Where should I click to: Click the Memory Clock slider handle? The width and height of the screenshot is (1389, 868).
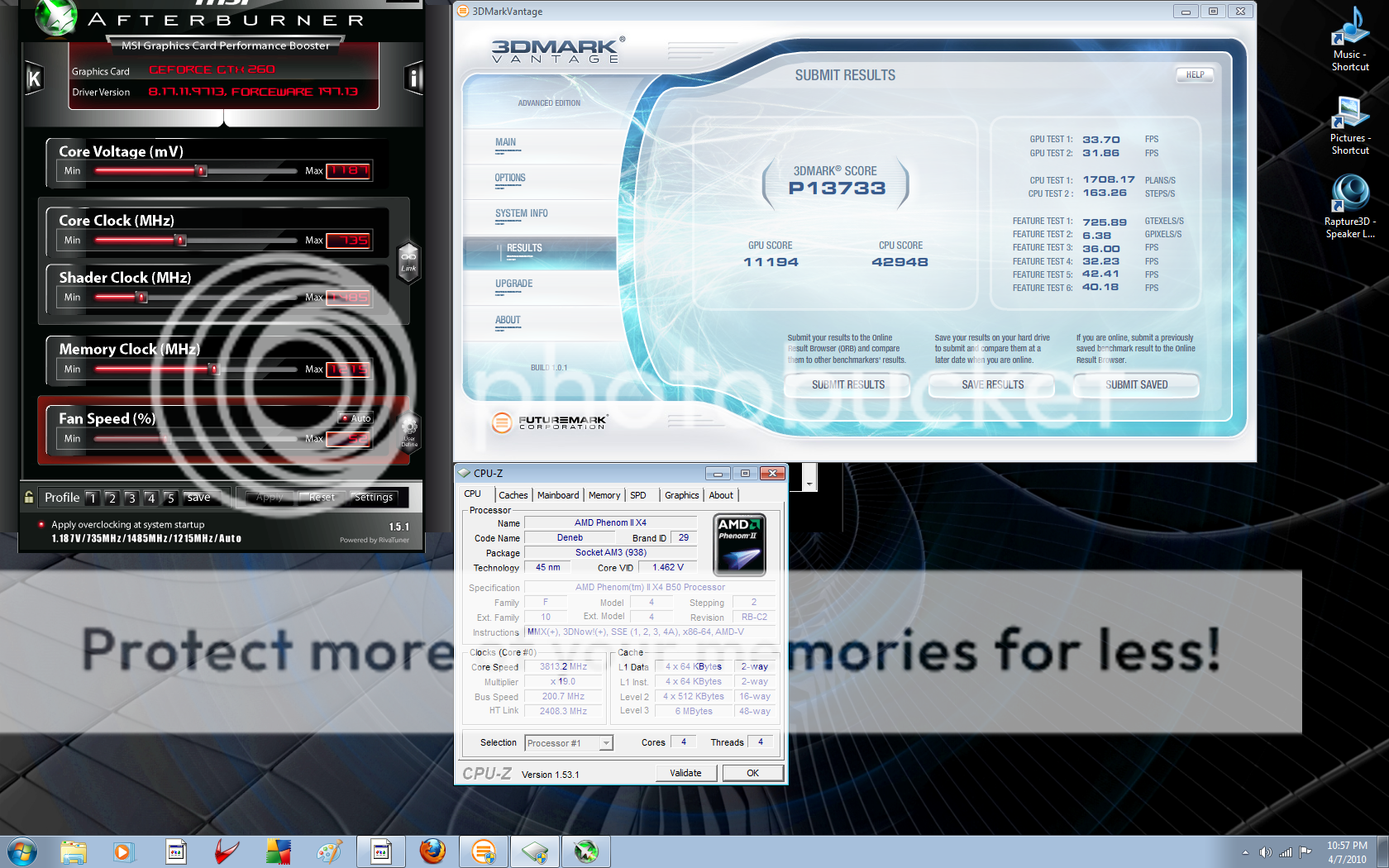pos(213,370)
